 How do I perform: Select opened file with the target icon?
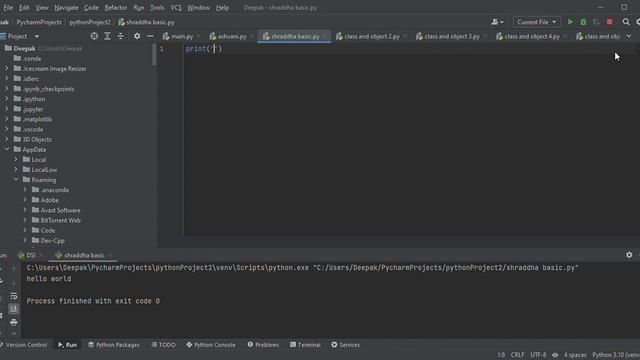pos(94,36)
